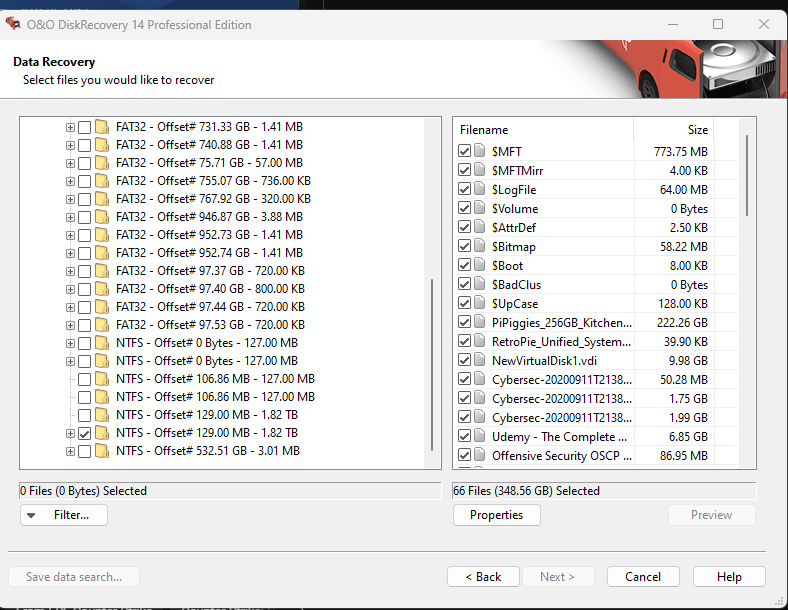The height and width of the screenshot is (610, 788).
Task: Click the folder icon of FAT32 Offset# 731.33 GB
Action: coord(102,127)
